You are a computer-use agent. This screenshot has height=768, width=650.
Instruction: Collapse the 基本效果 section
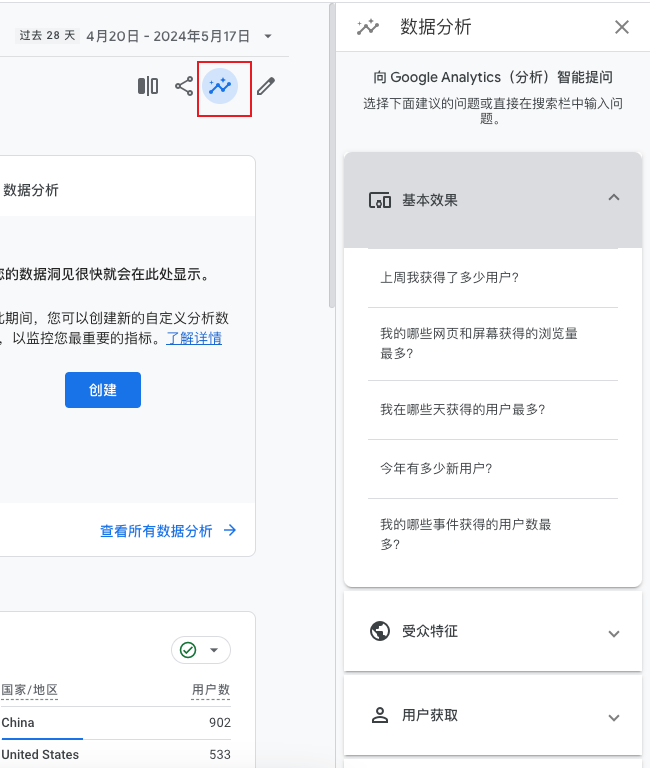tap(614, 197)
